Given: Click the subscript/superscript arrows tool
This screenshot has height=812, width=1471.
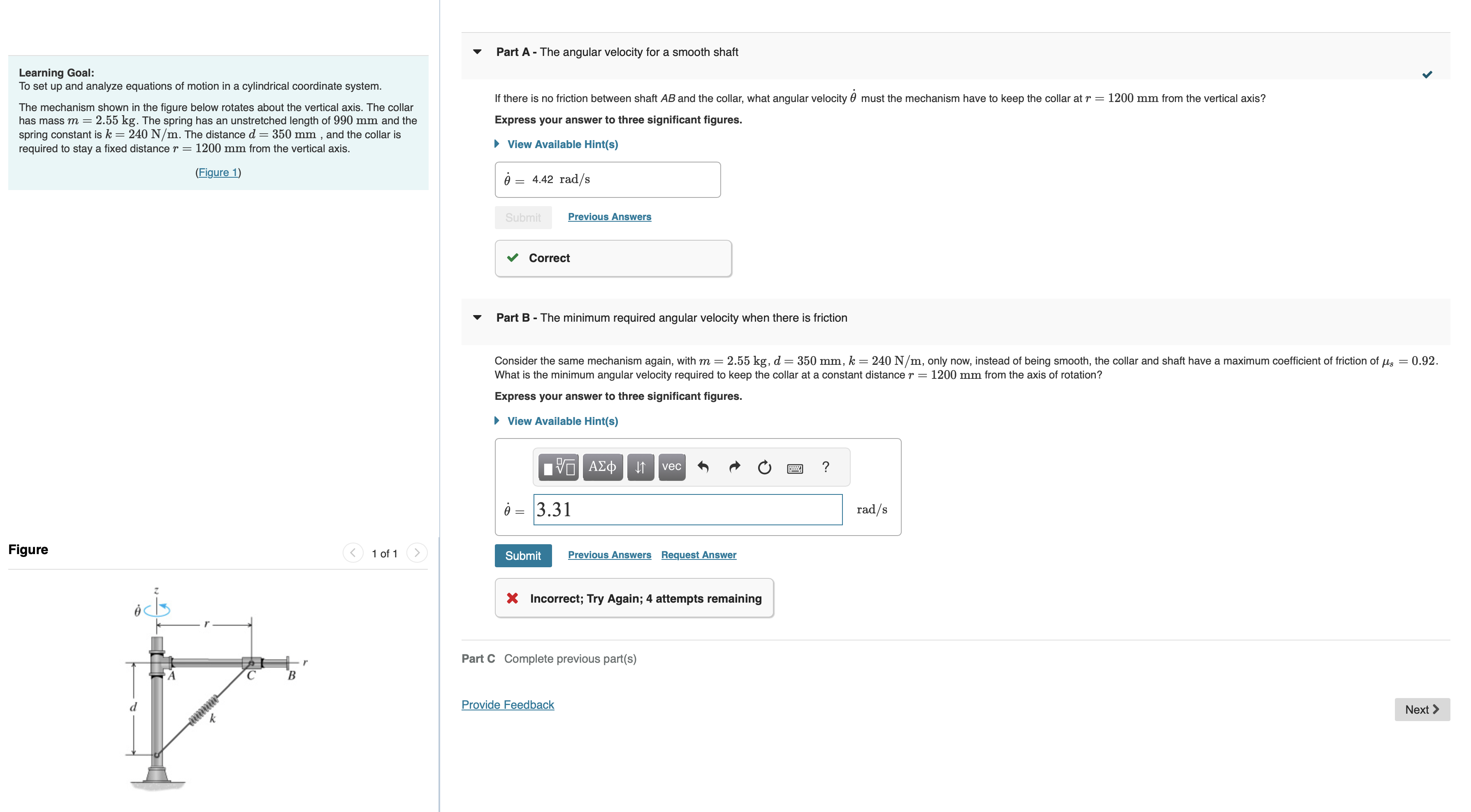Looking at the screenshot, I should click(x=640, y=467).
